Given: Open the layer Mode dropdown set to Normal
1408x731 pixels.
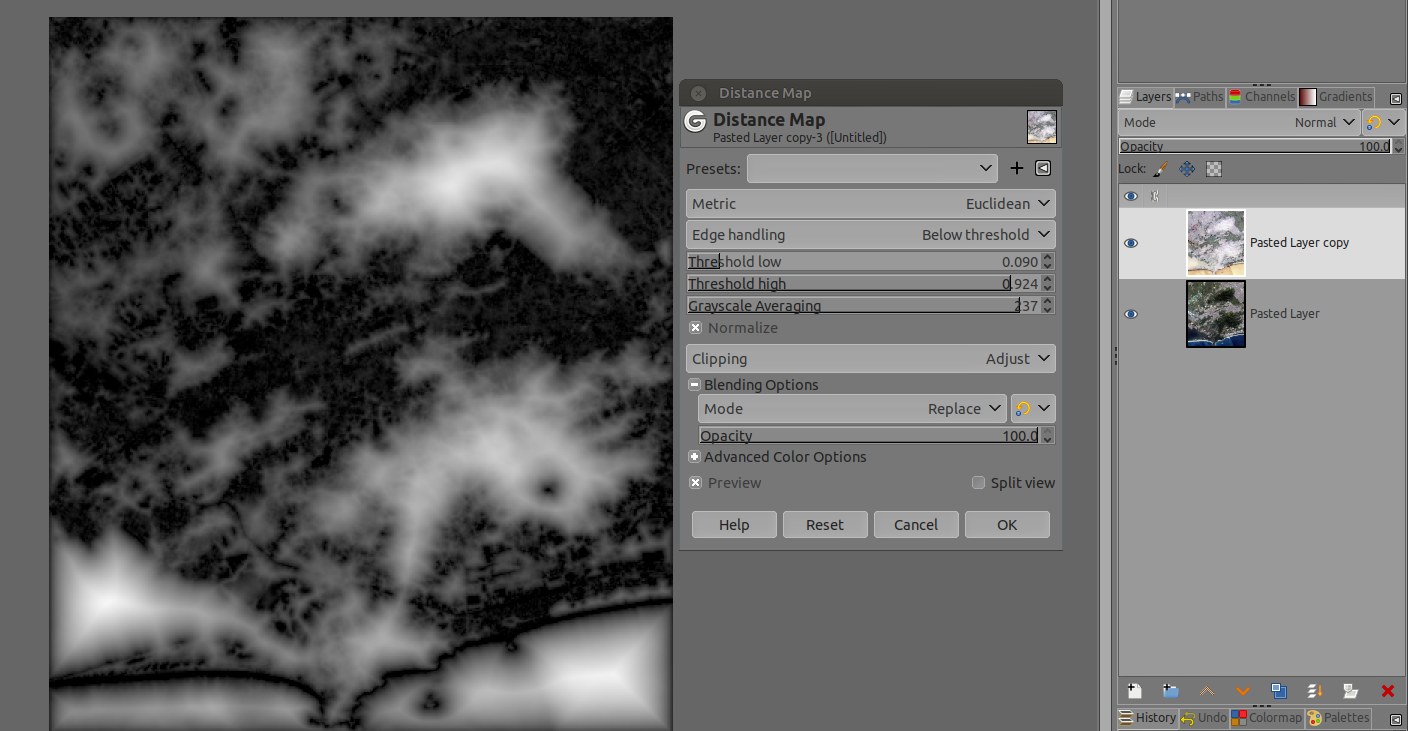Looking at the screenshot, I should coord(1239,123).
